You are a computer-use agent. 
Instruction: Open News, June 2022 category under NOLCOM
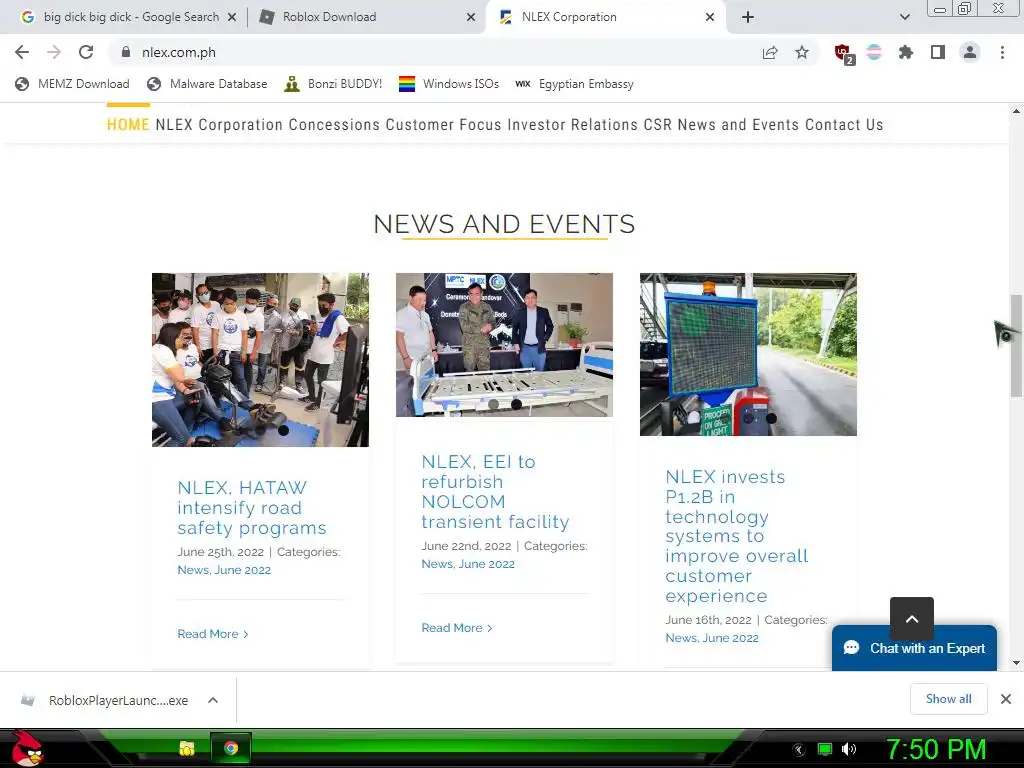tap(468, 564)
